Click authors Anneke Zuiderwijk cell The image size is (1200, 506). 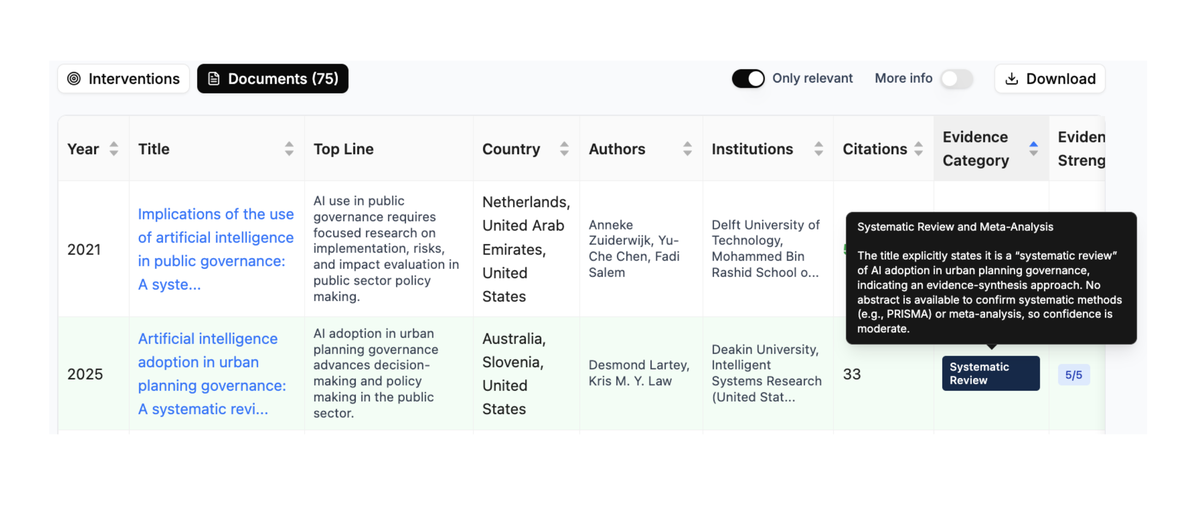[636, 248]
